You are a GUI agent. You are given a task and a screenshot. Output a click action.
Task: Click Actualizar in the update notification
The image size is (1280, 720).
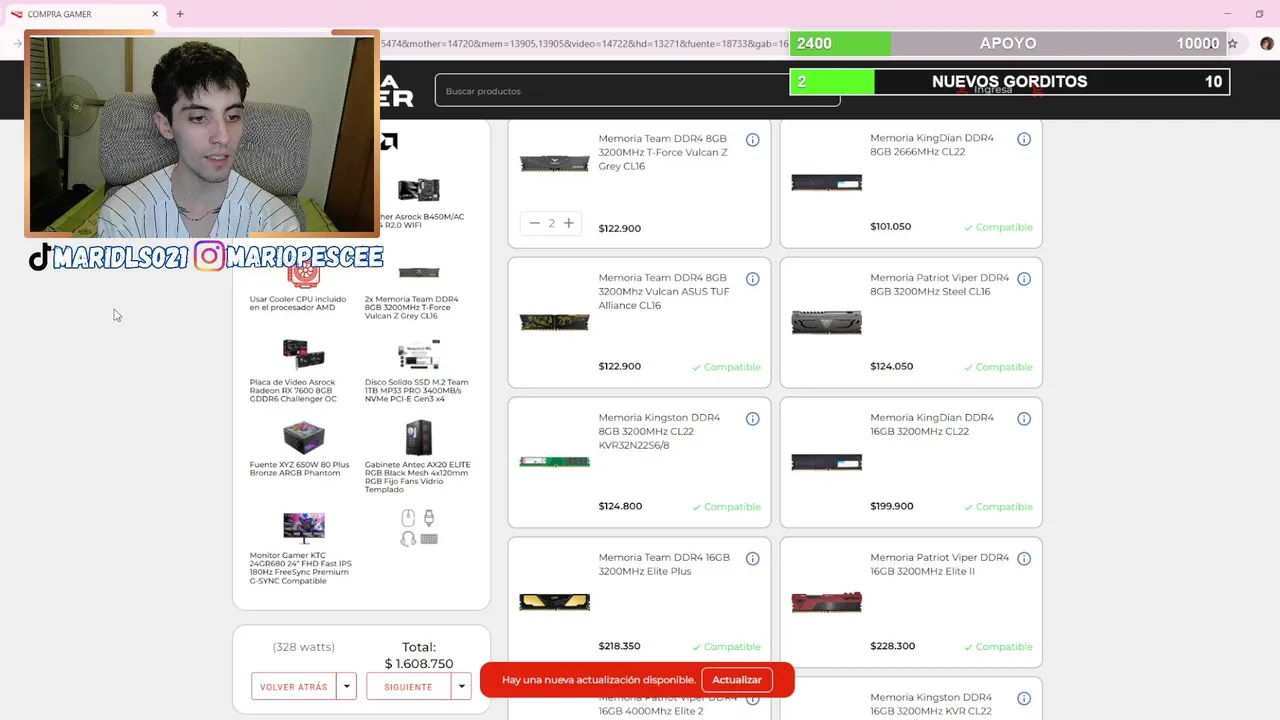[737, 680]
